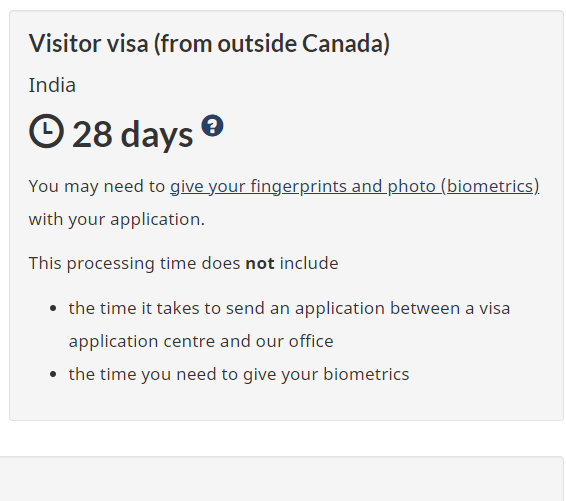Click the 28 days processing time text
This screenshot has width=566, height=501.
coord(132,135)
